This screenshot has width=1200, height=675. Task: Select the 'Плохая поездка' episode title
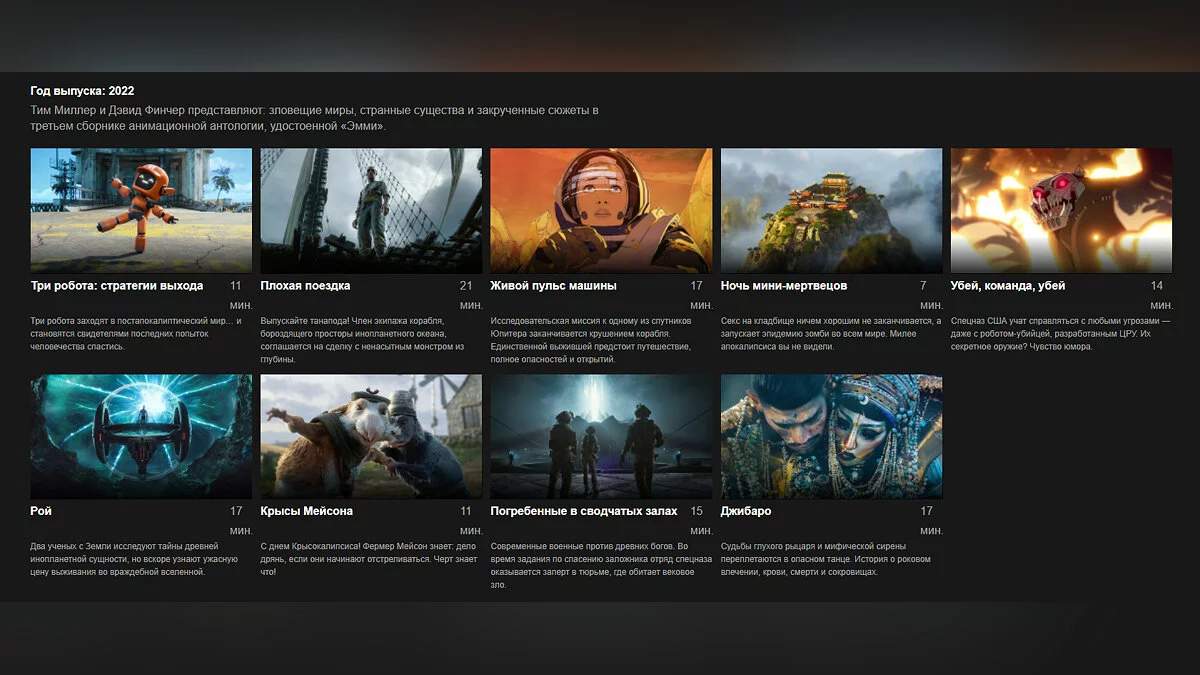pos(305,286)
